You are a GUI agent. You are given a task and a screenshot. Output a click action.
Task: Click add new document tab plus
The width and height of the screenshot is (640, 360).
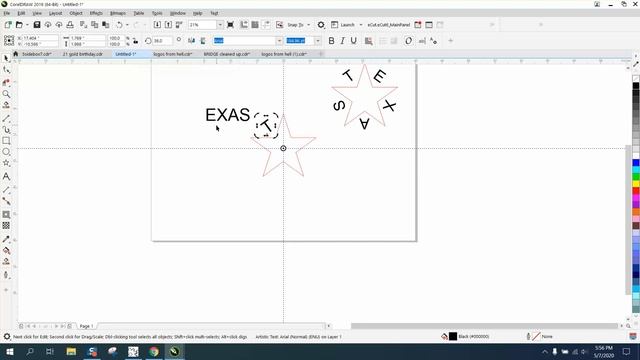321,54
